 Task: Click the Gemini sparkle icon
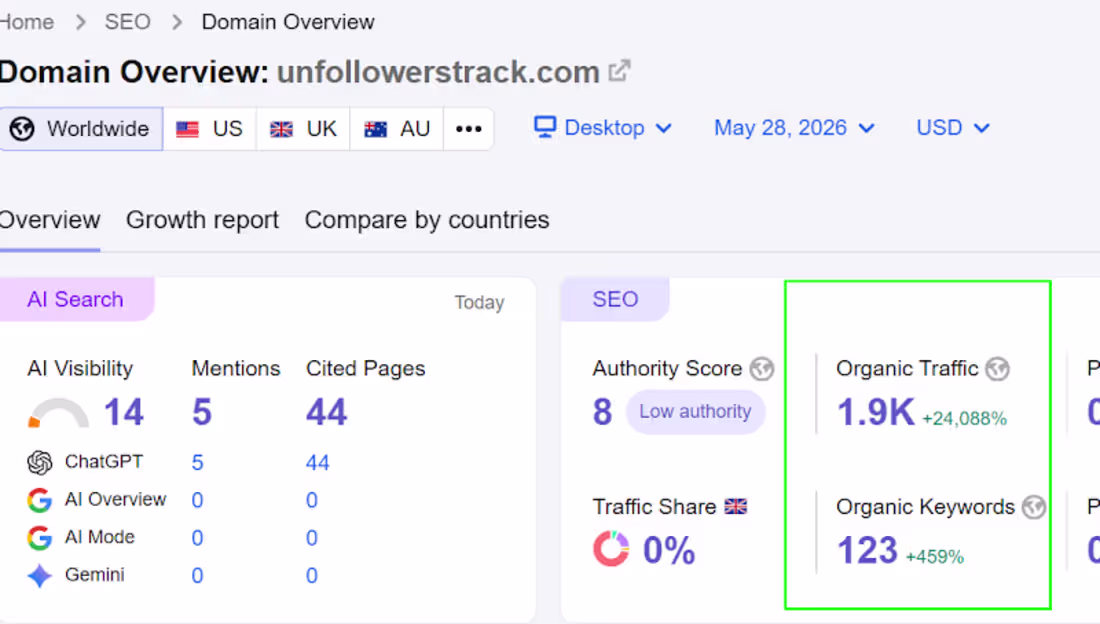coord(40,576)
